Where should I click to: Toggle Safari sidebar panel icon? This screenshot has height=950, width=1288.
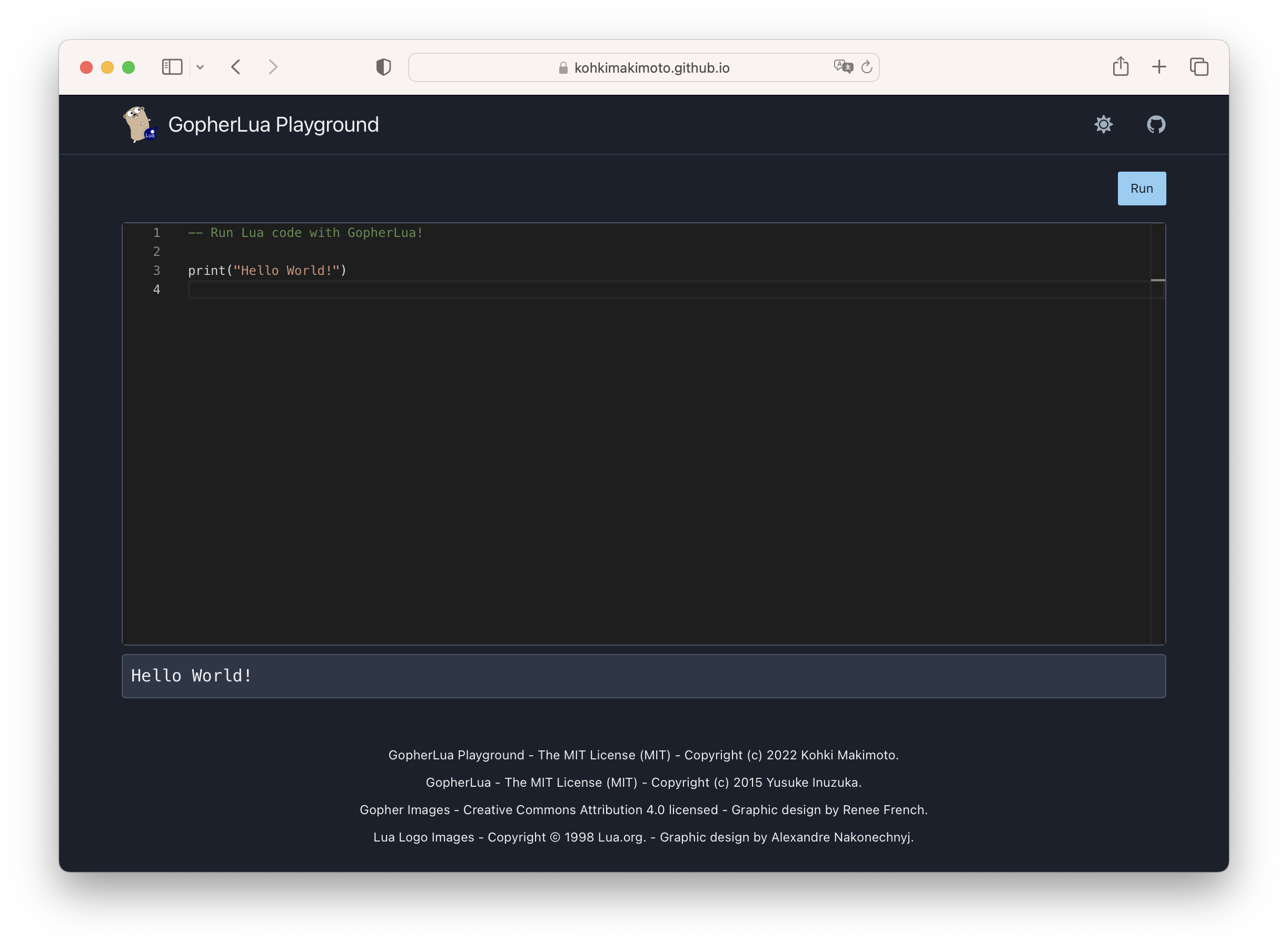(x=172, y=67)
